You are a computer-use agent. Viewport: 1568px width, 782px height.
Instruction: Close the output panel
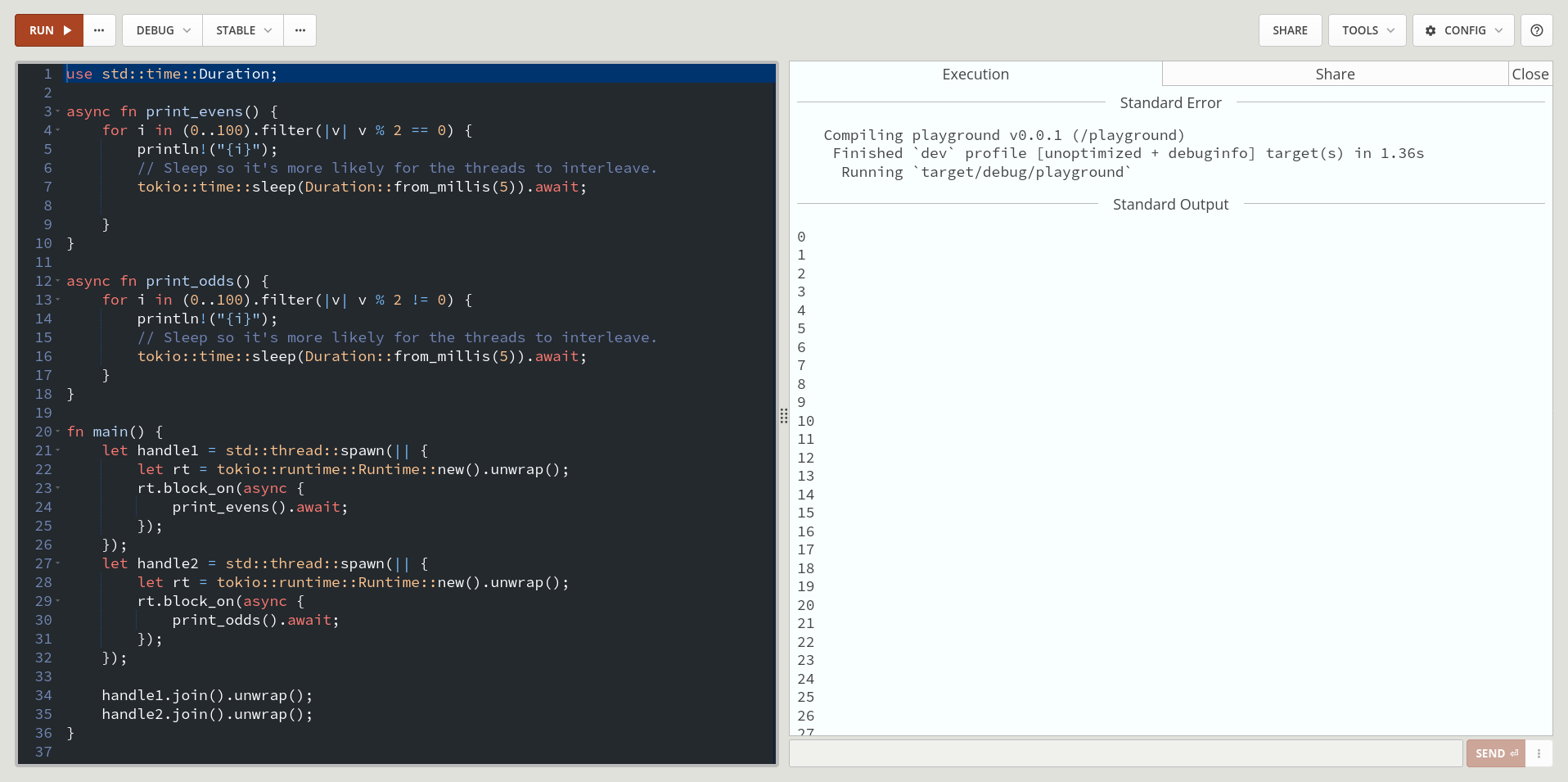(x=1530, y=75)
